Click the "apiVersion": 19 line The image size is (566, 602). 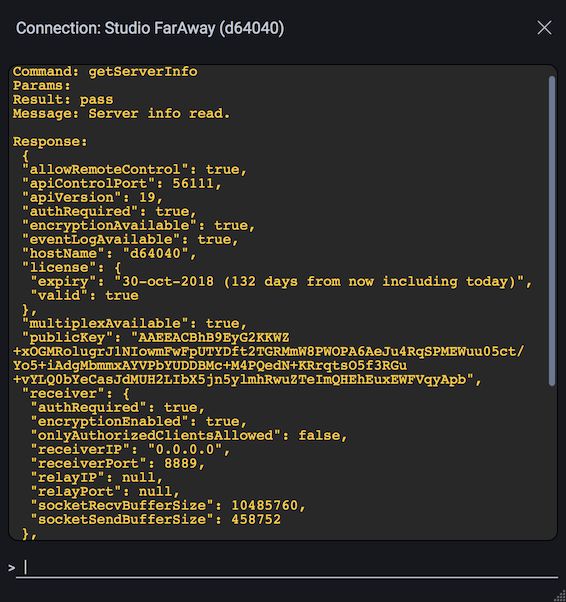pyautogui.click(x=93, y=198)
